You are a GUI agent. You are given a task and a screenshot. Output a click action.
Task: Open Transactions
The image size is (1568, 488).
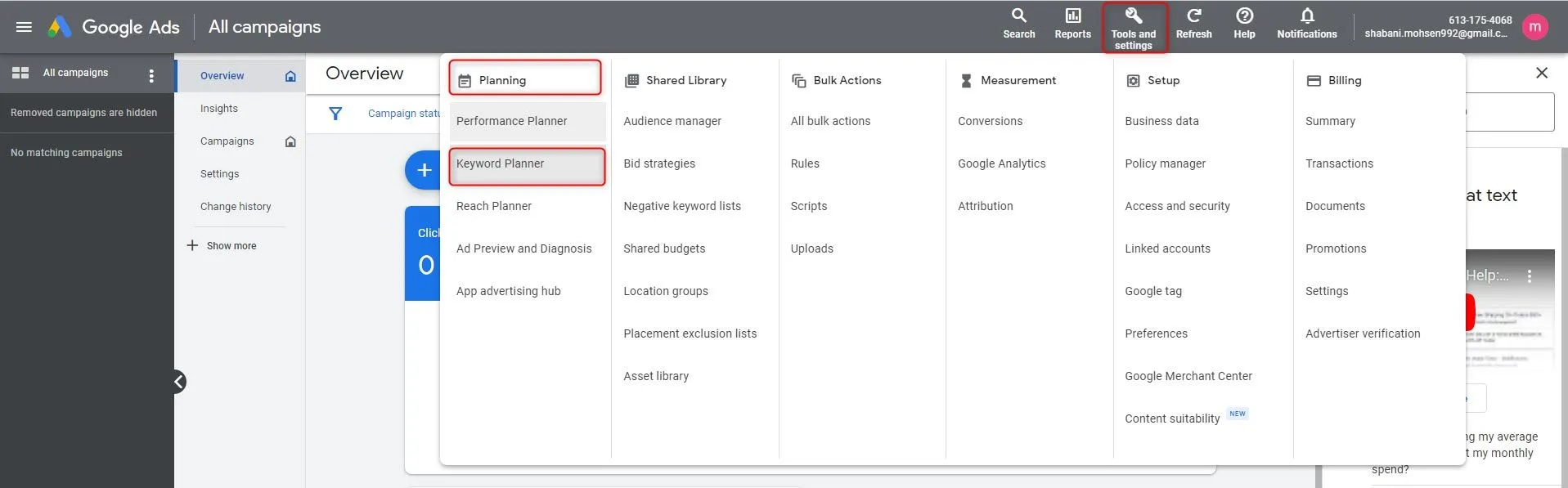tap(1339, 163)
